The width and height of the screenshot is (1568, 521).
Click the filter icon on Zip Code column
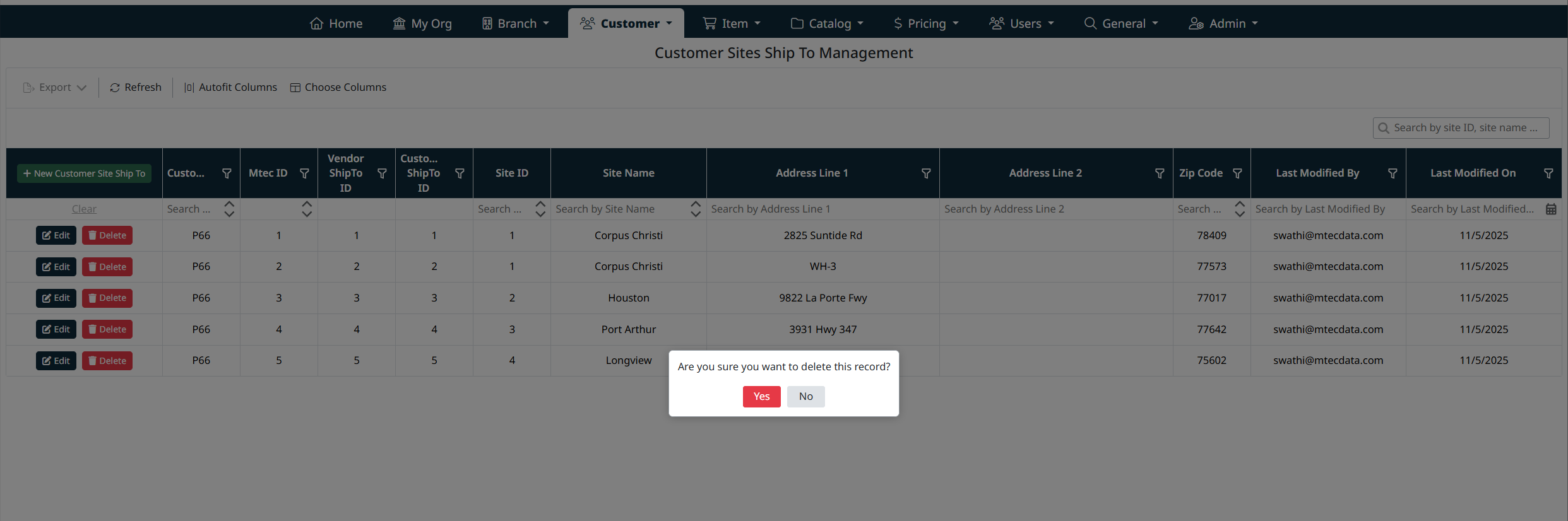pos(1237,173)
